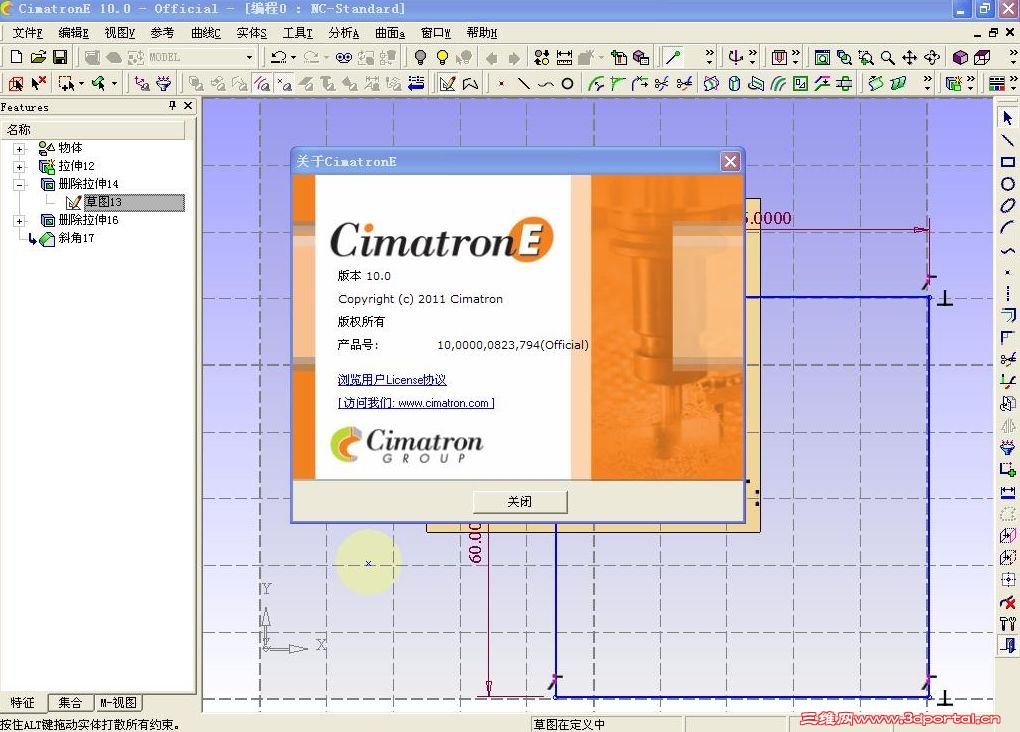Open a file with the folder icon

tap(38, 57)
